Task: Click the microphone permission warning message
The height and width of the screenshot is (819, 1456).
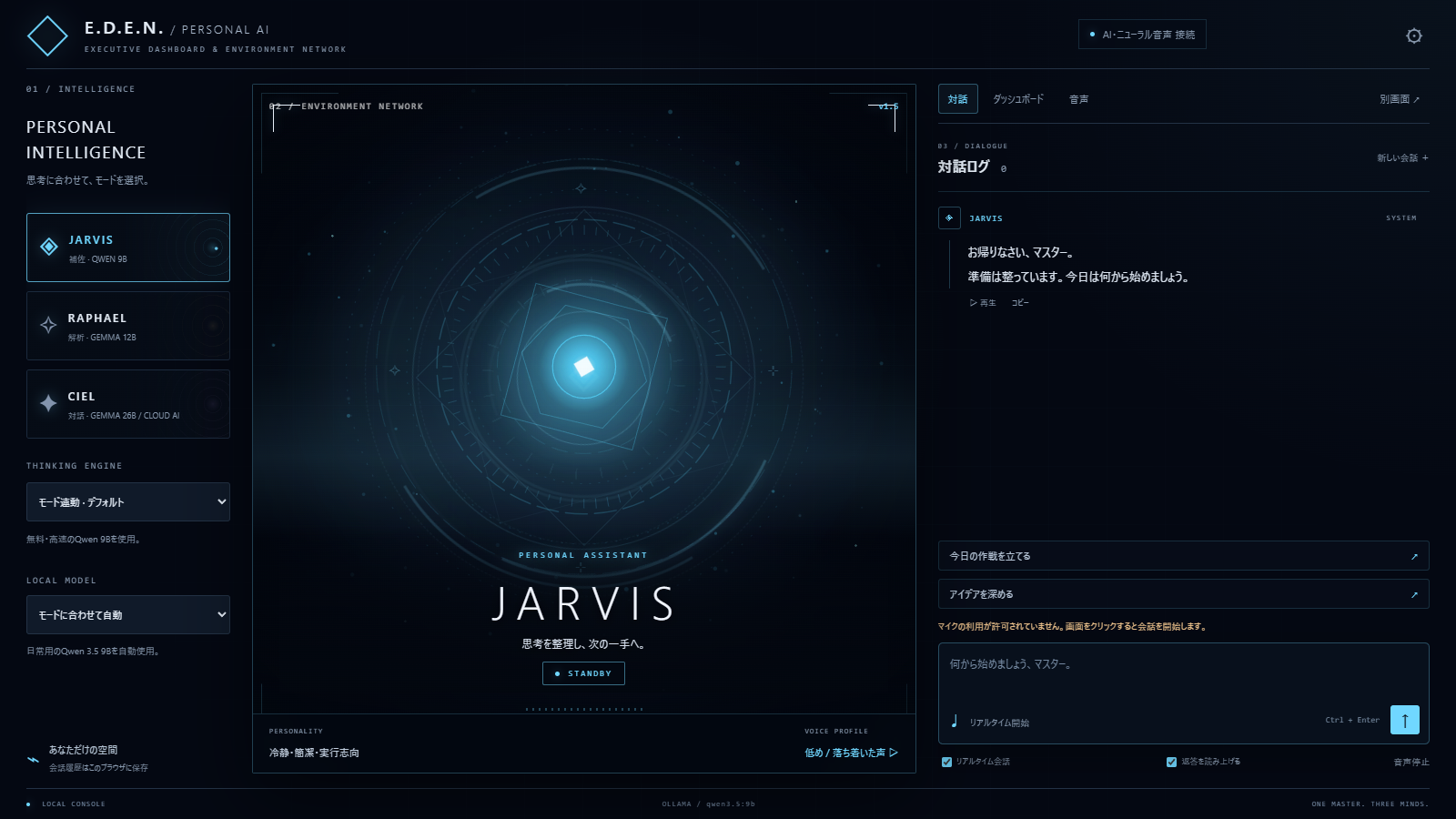Action: coord(1072,626)
